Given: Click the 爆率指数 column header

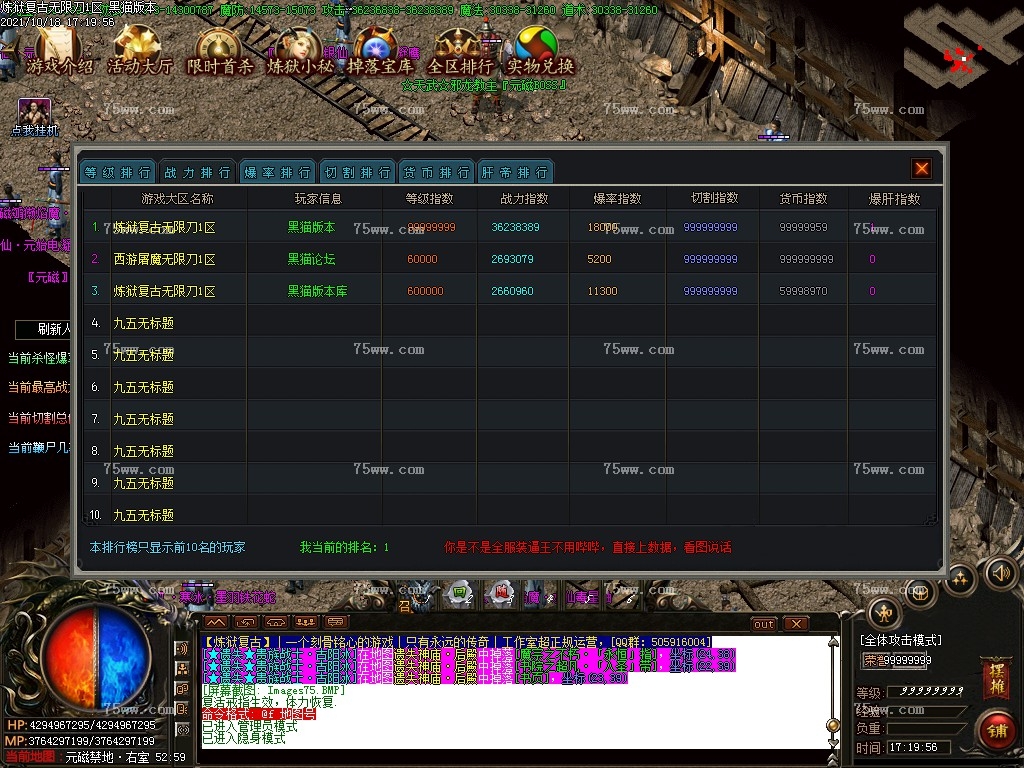Looking at the screenshot, I should [617, 199].
